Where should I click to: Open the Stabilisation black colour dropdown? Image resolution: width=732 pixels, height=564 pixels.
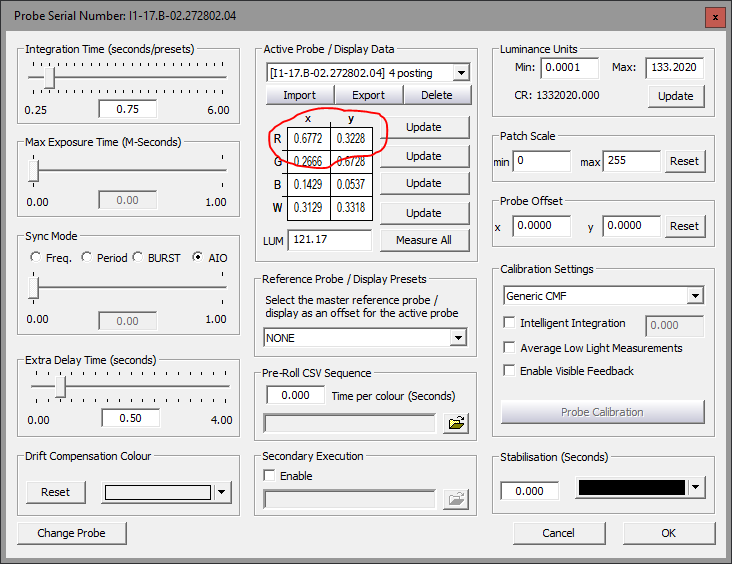tap(696, 487)
